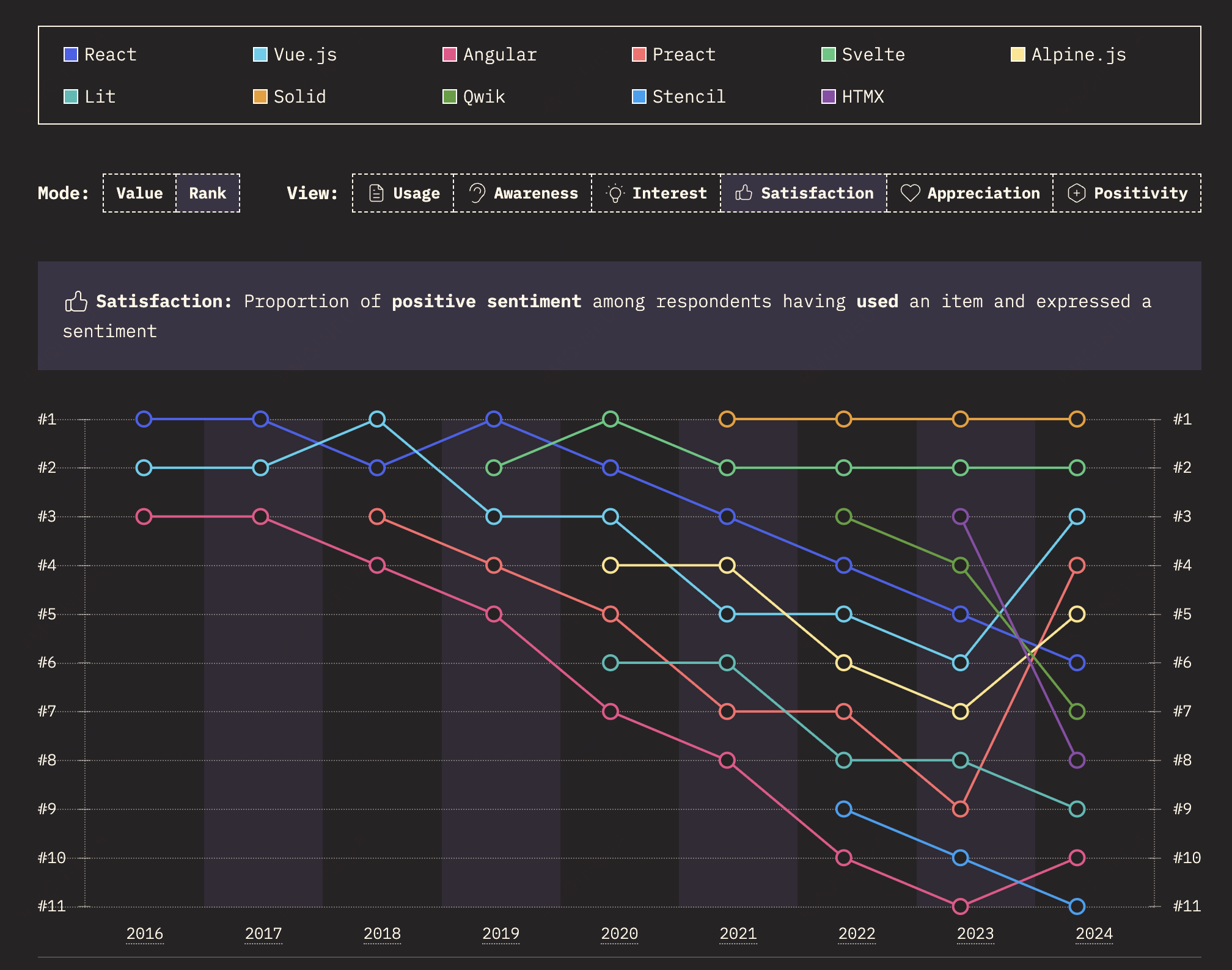This screenshot has width=1232, height=970.
Task: Toggle the React legend entry
Action: [110, 55]
